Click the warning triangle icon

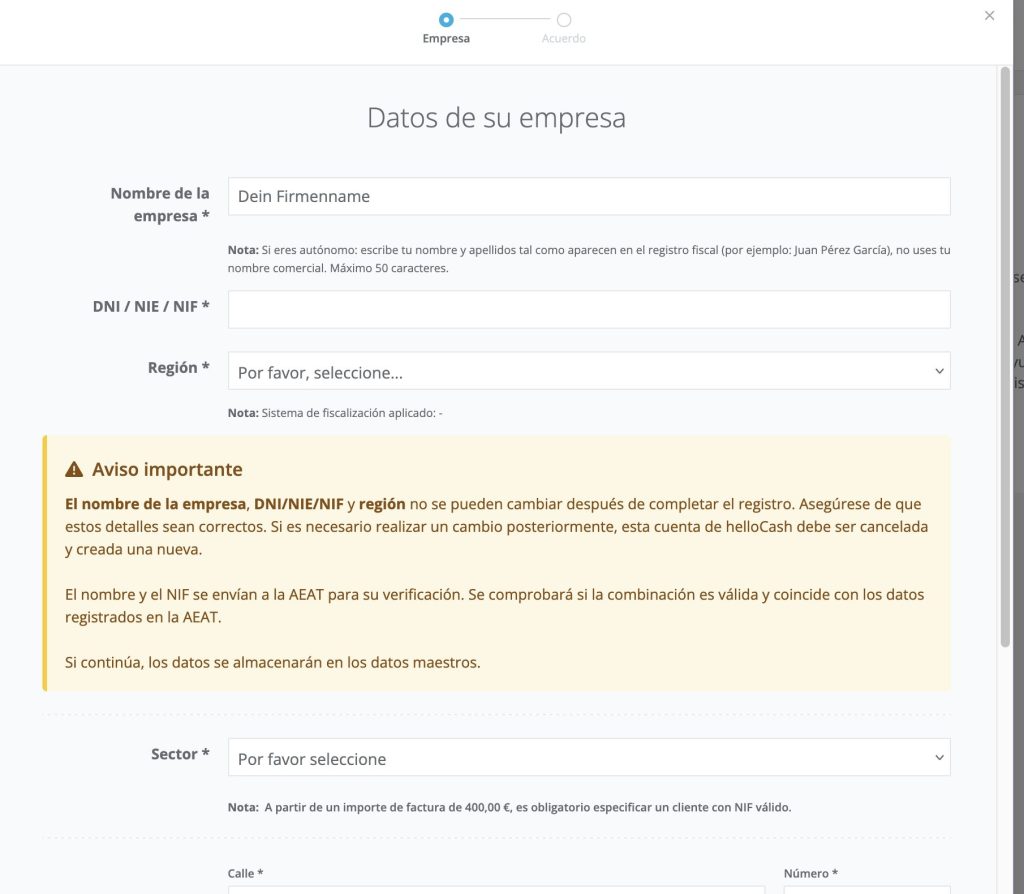74,469
